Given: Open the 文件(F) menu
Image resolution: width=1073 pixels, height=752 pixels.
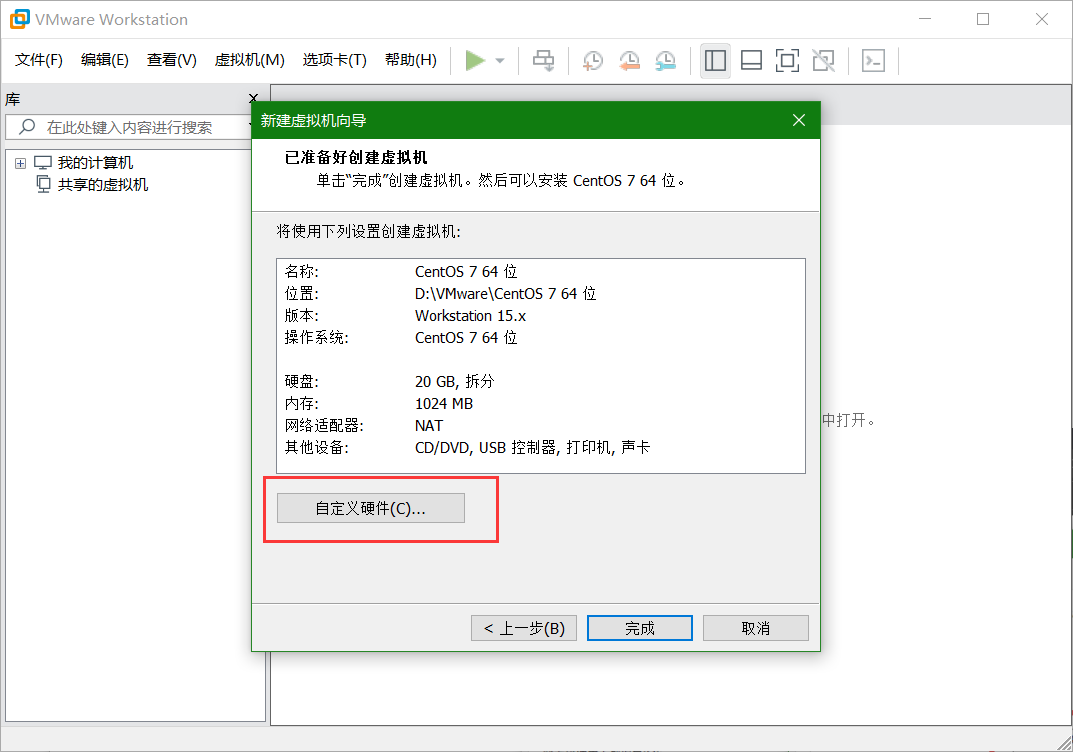Looking at the screenshot, I should [38, 60].
